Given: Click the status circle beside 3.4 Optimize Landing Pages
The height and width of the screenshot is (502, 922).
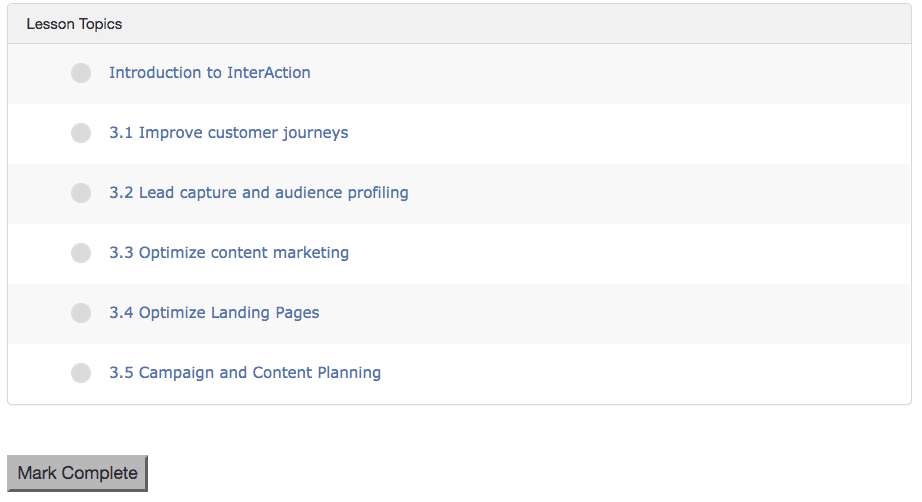Looking at the screenshot, I should point(81,313).
